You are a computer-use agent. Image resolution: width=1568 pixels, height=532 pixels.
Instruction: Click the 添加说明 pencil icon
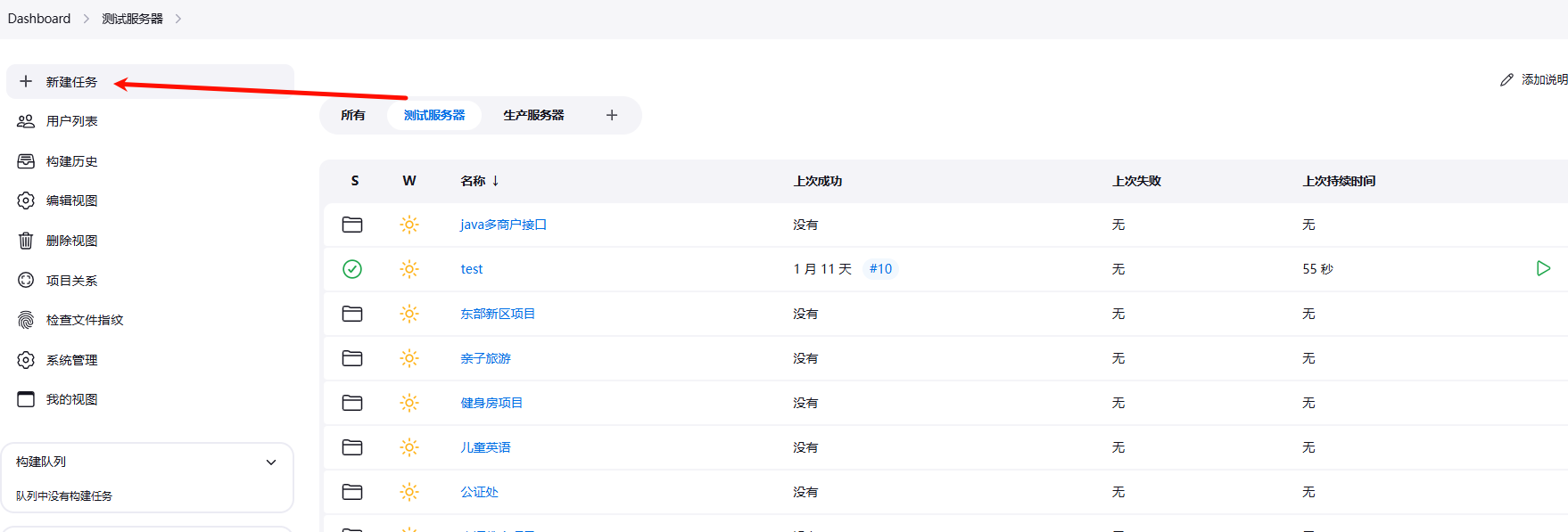[x=1506, y=80]
